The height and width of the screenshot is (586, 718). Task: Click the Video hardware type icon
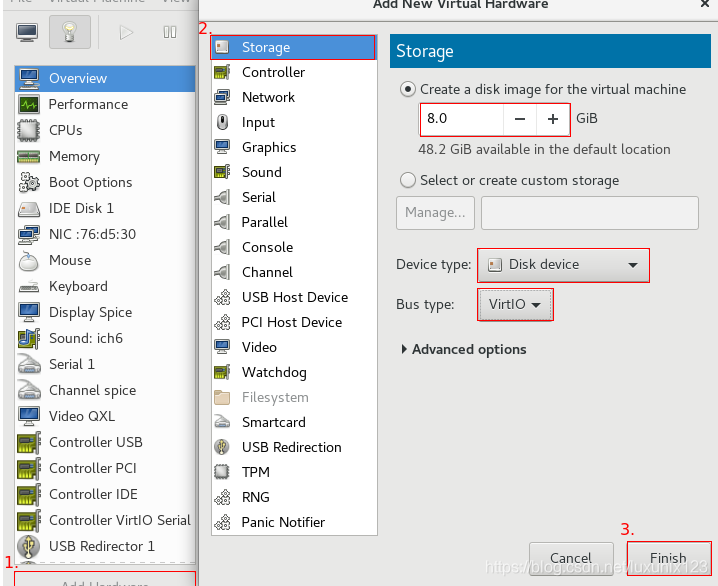222,347
